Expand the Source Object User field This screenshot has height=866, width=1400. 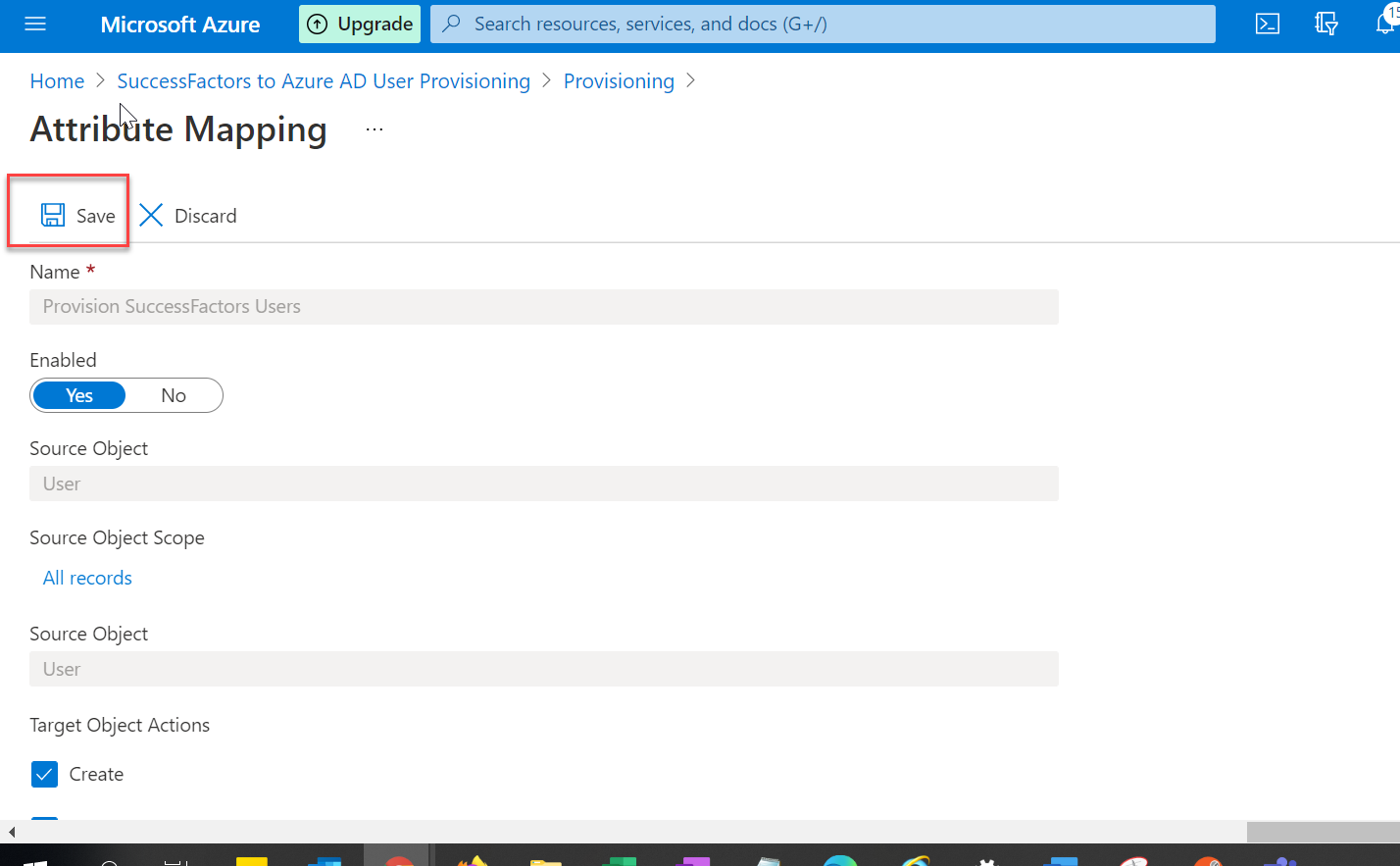[x=544, y=483]
